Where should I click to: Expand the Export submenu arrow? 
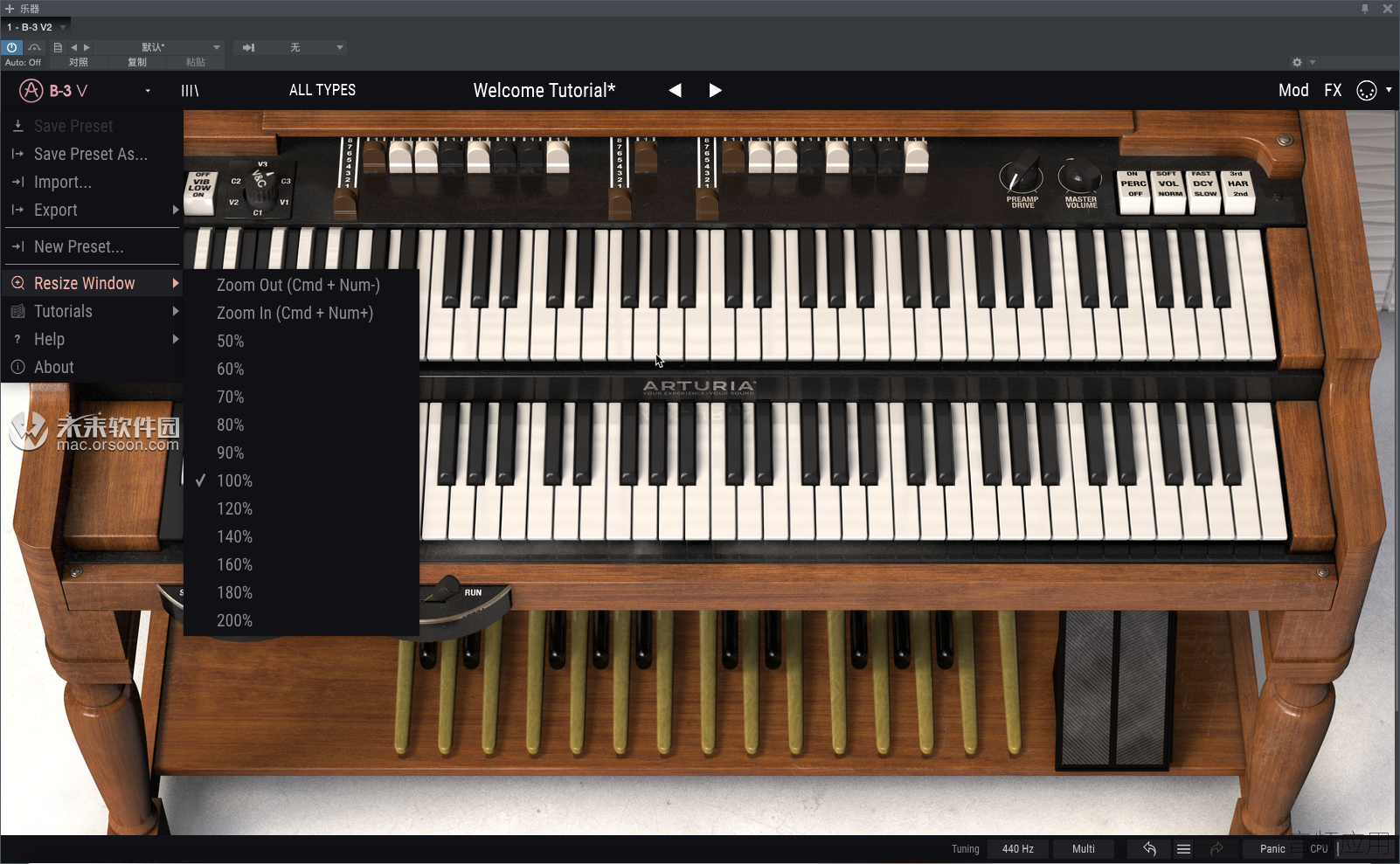pyautogui.click(x=176, y=210)
